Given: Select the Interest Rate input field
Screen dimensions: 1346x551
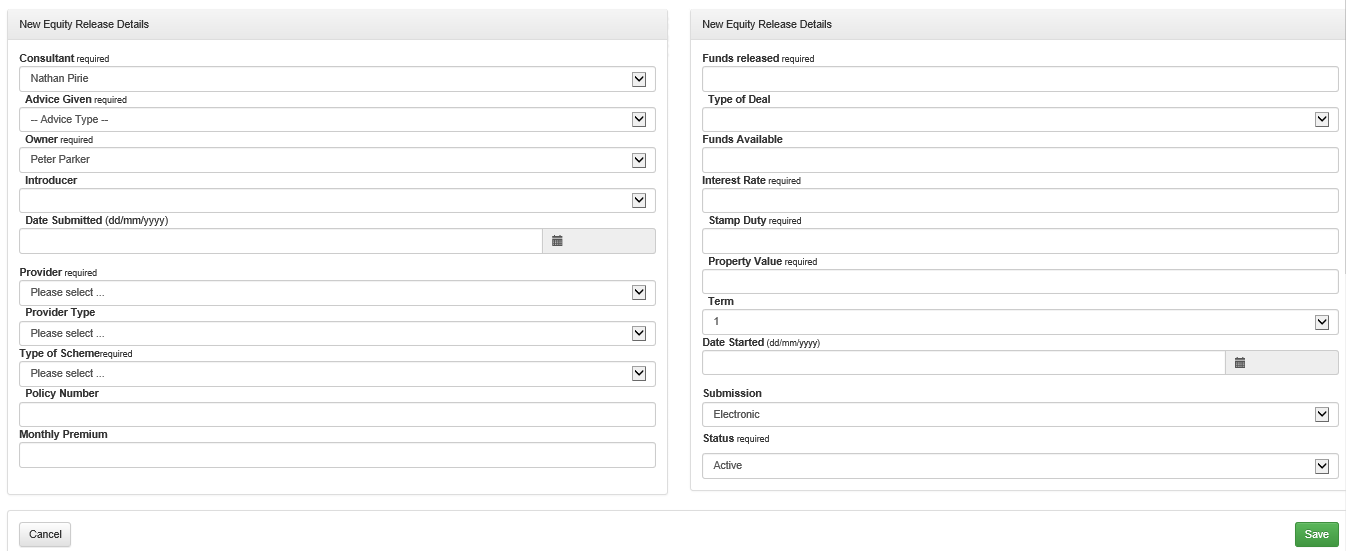Looking at the screenshot, I should 1020,201.
